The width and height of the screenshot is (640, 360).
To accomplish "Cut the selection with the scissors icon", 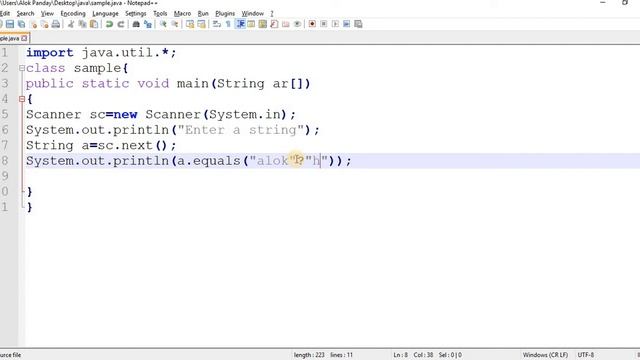I will click(x=71, y=24).
